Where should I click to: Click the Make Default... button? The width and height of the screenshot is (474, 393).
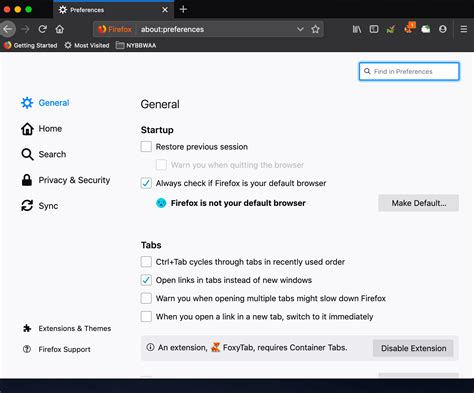(x=419, y=203)
